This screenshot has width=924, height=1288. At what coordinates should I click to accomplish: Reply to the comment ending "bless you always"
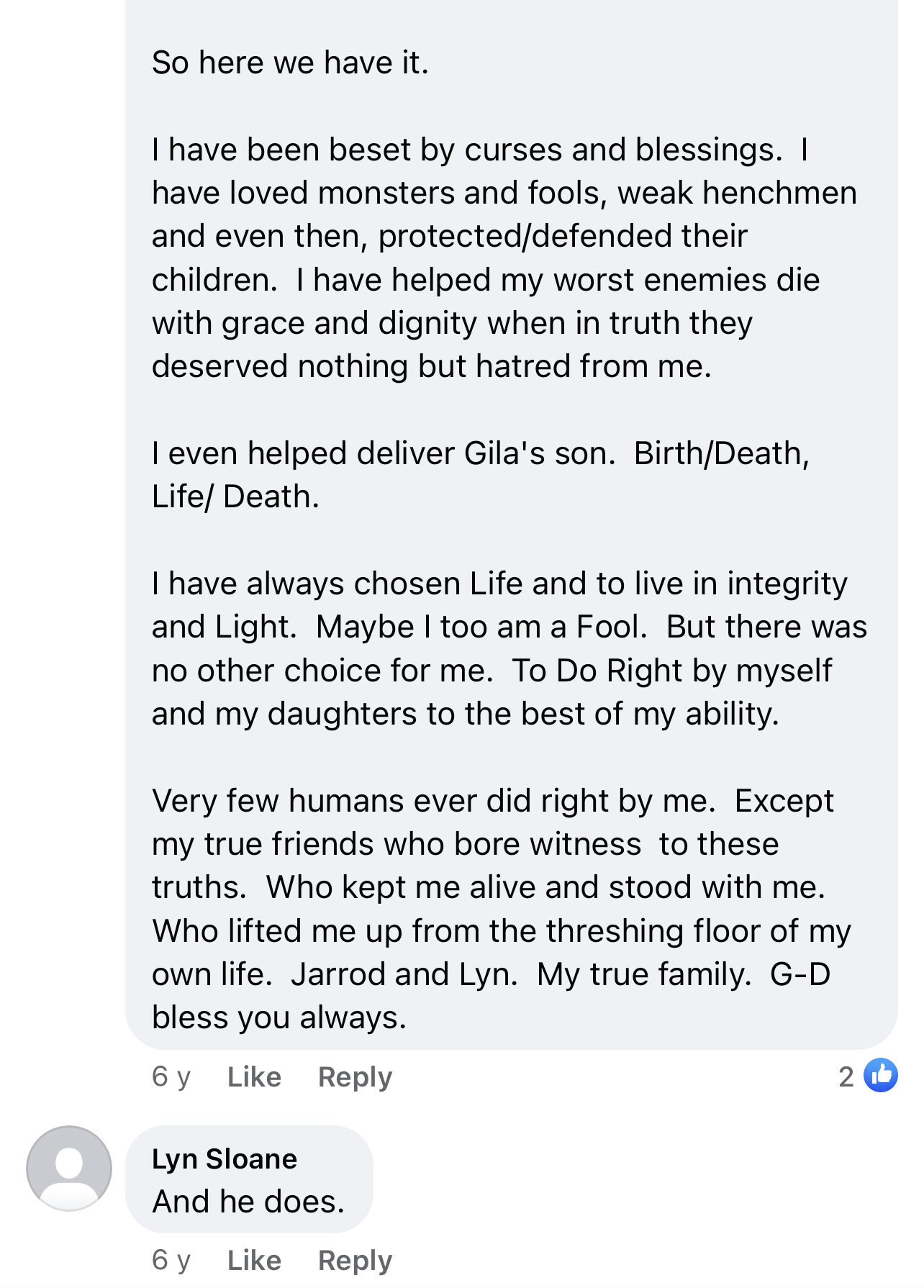tap(355, 1076)
